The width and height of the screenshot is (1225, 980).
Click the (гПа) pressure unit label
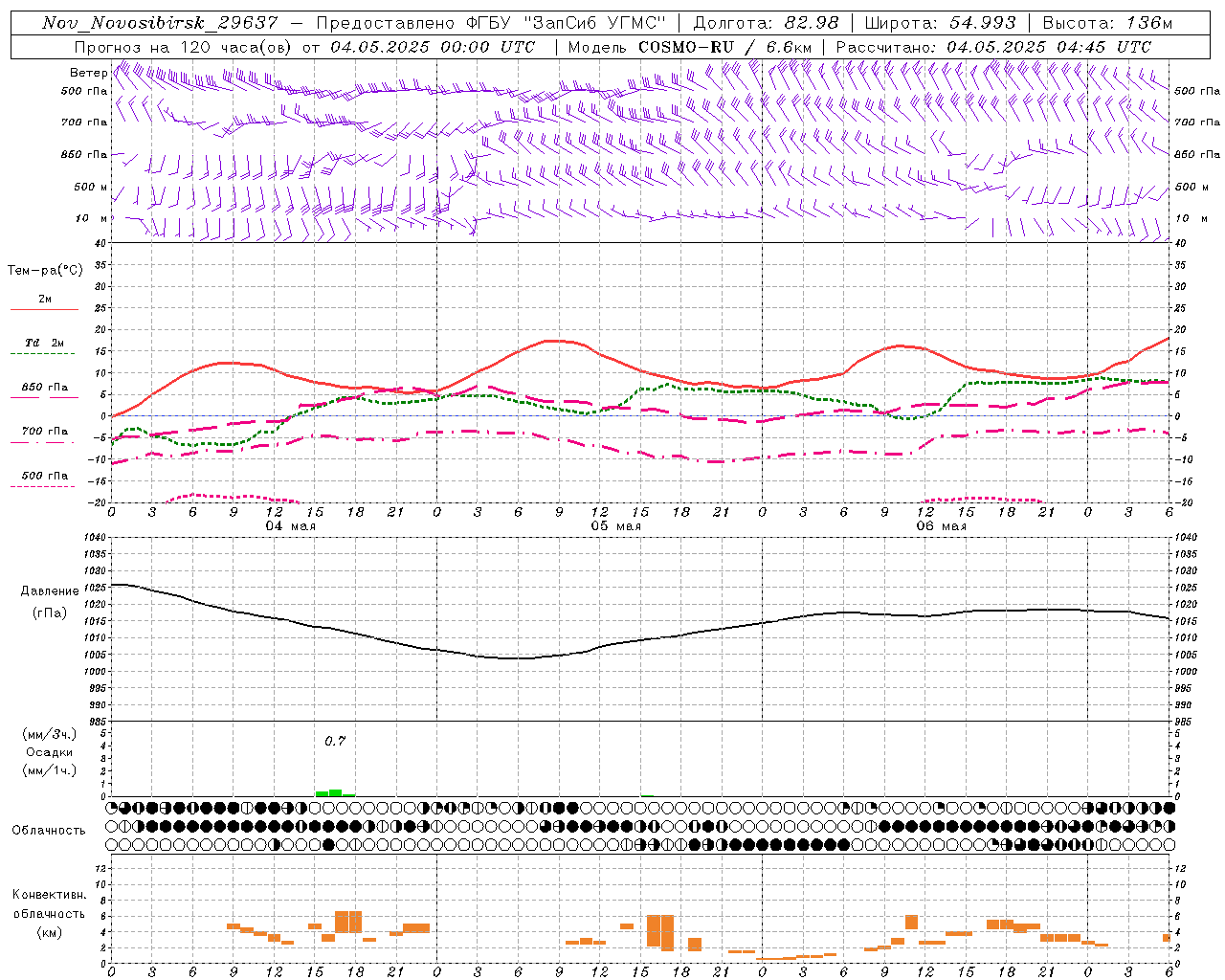[50, 612]
